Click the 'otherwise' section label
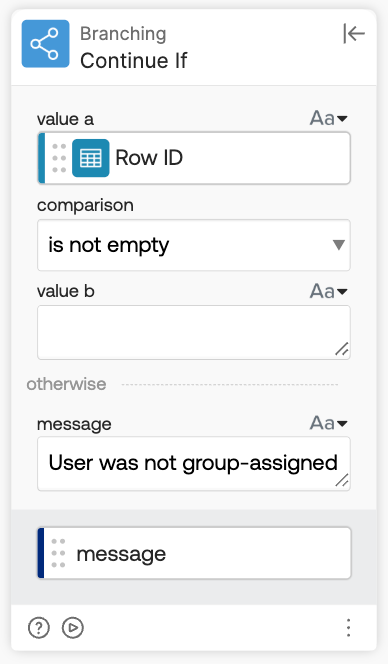This screenshot has width=388, height=664. (67, 384)
